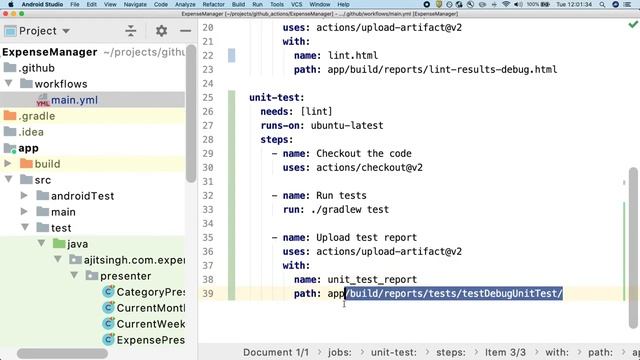Click 'Item 3/3' breadcrumb

point(505,352)
